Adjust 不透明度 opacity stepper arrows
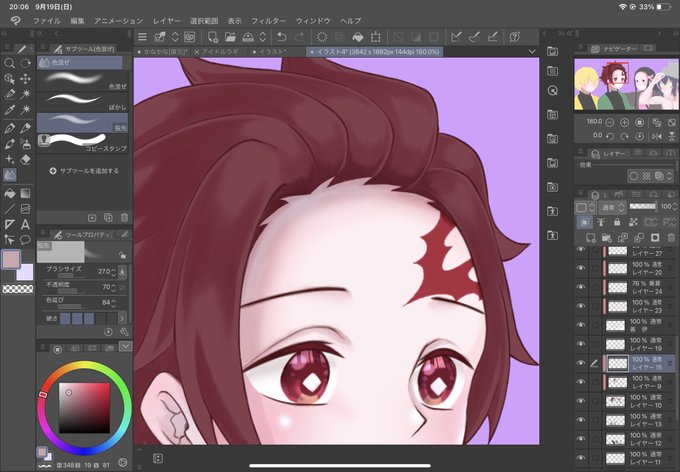Screen dimensions: 680x472 pyautogui.click(x=113, y=287)
